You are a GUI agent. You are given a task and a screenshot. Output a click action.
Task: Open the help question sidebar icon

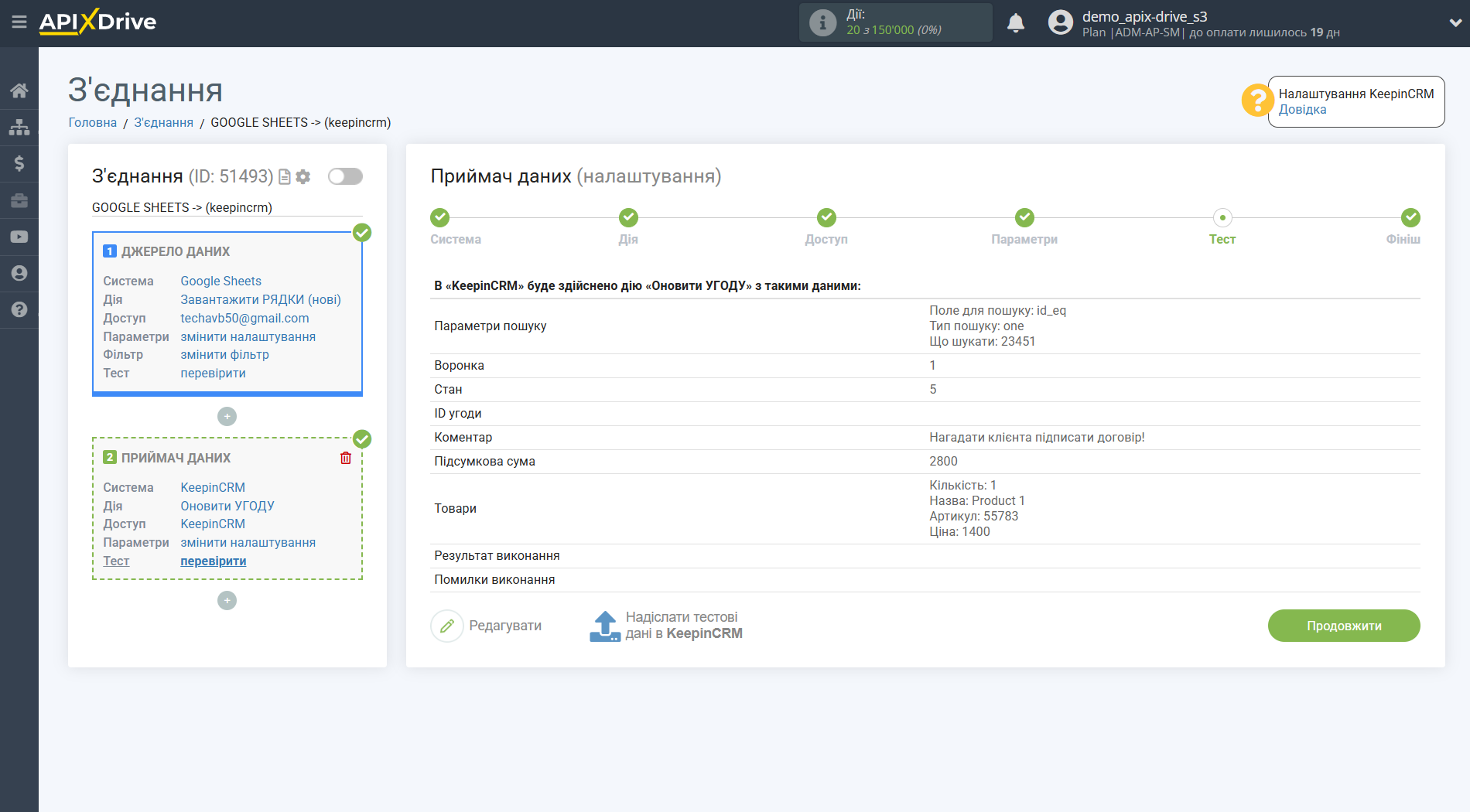point(19,309)
